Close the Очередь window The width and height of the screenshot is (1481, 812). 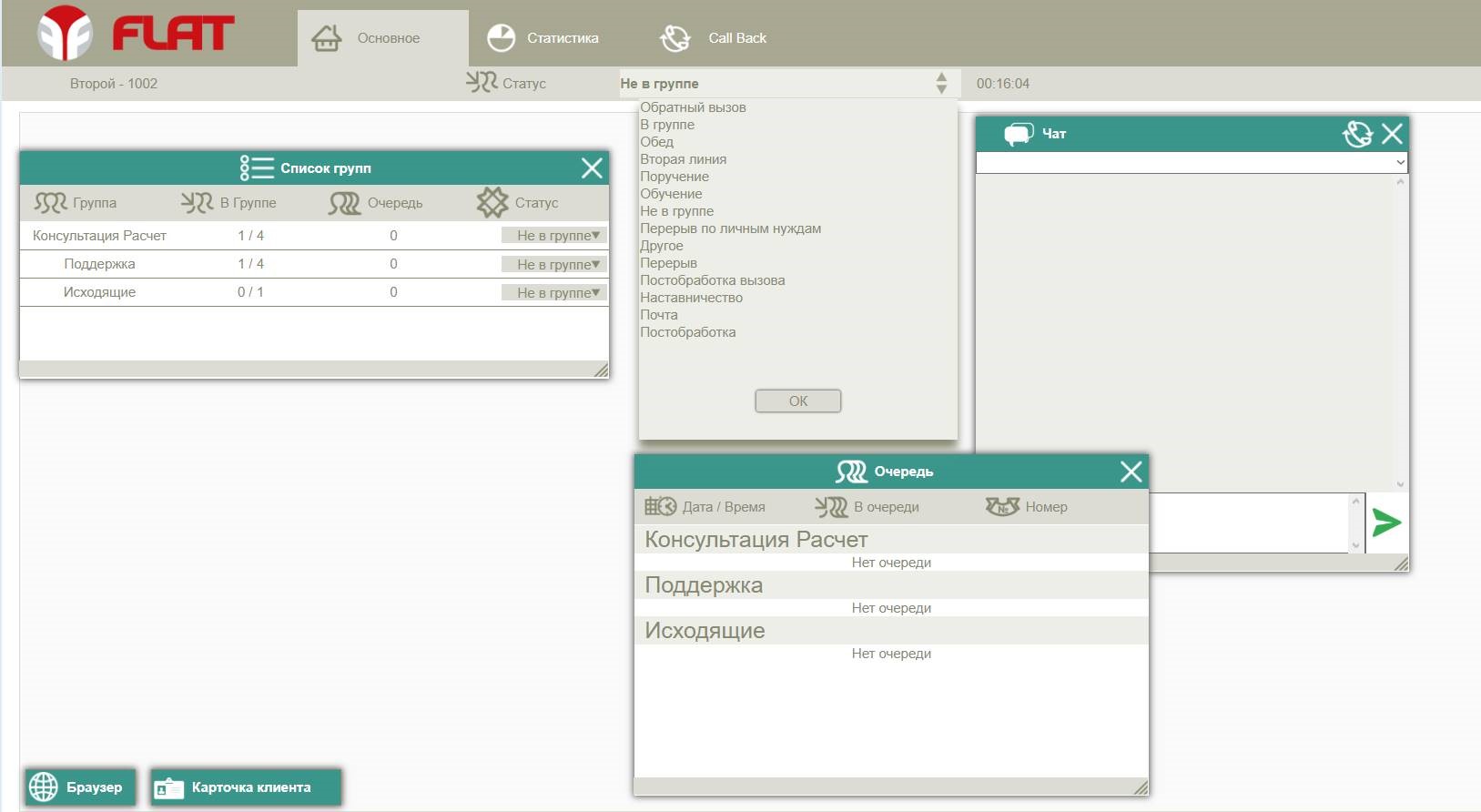[x=1131, y=472]
